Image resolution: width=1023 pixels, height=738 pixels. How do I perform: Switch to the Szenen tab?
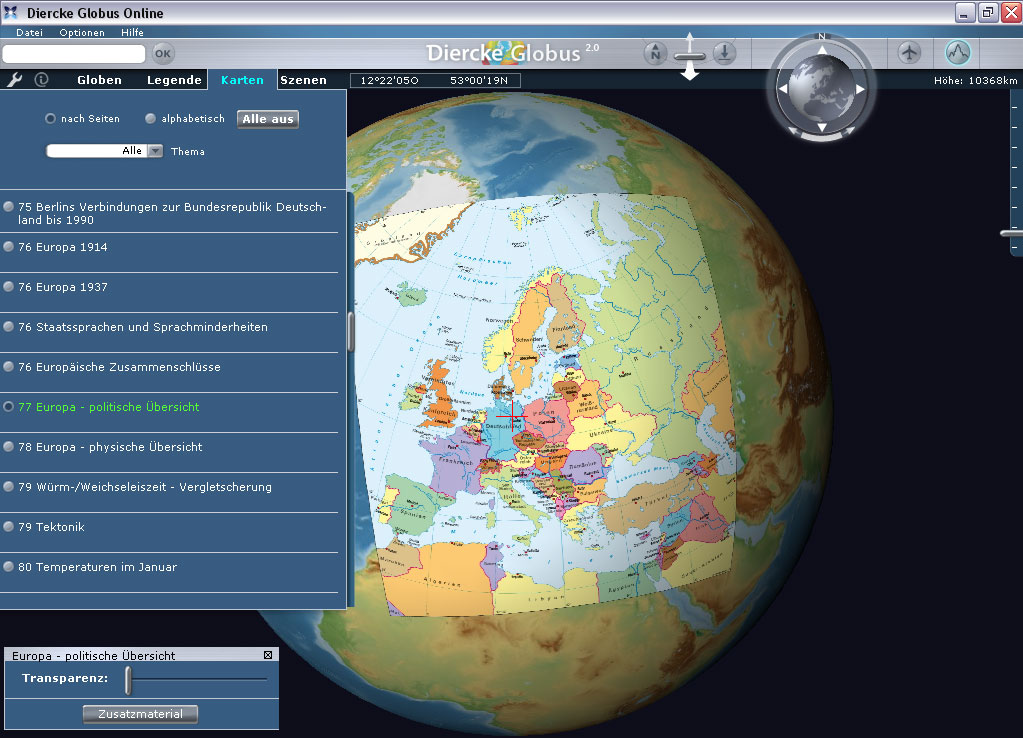(x=303, y=80)
